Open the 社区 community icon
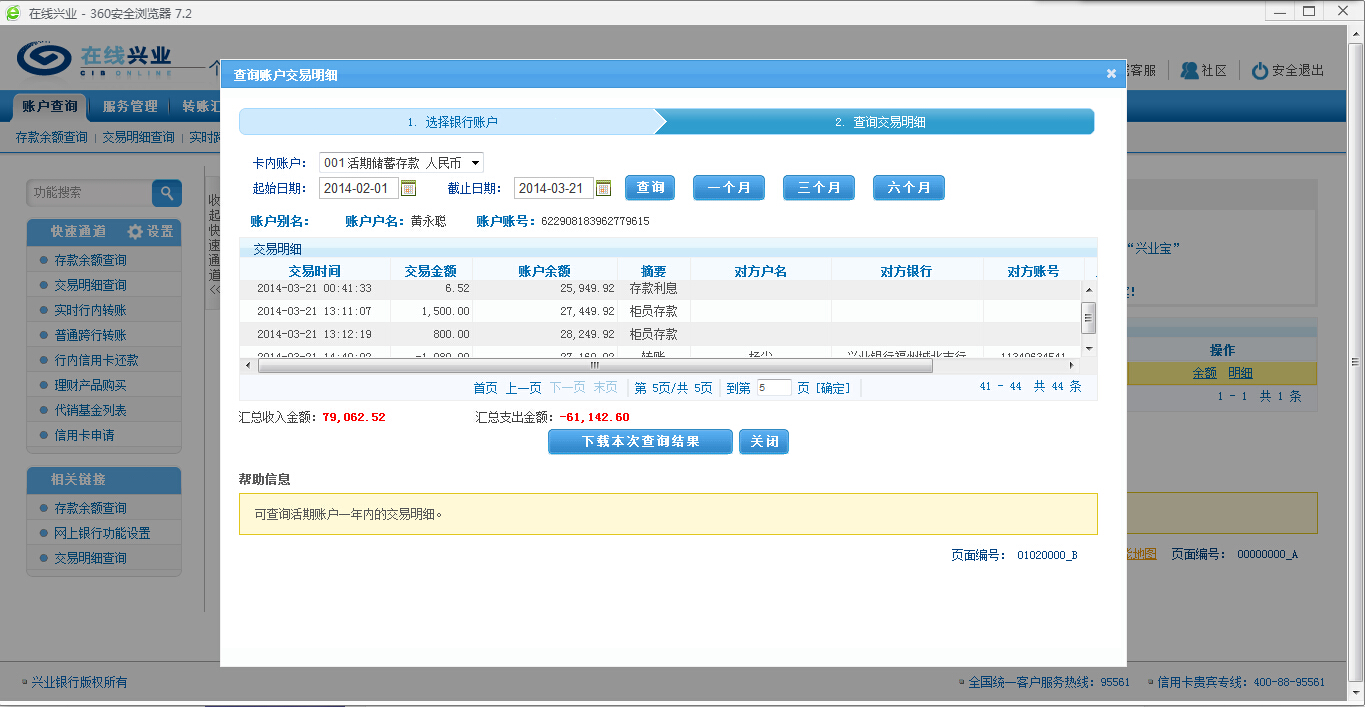1365x707 pixels. point(1189,71)
